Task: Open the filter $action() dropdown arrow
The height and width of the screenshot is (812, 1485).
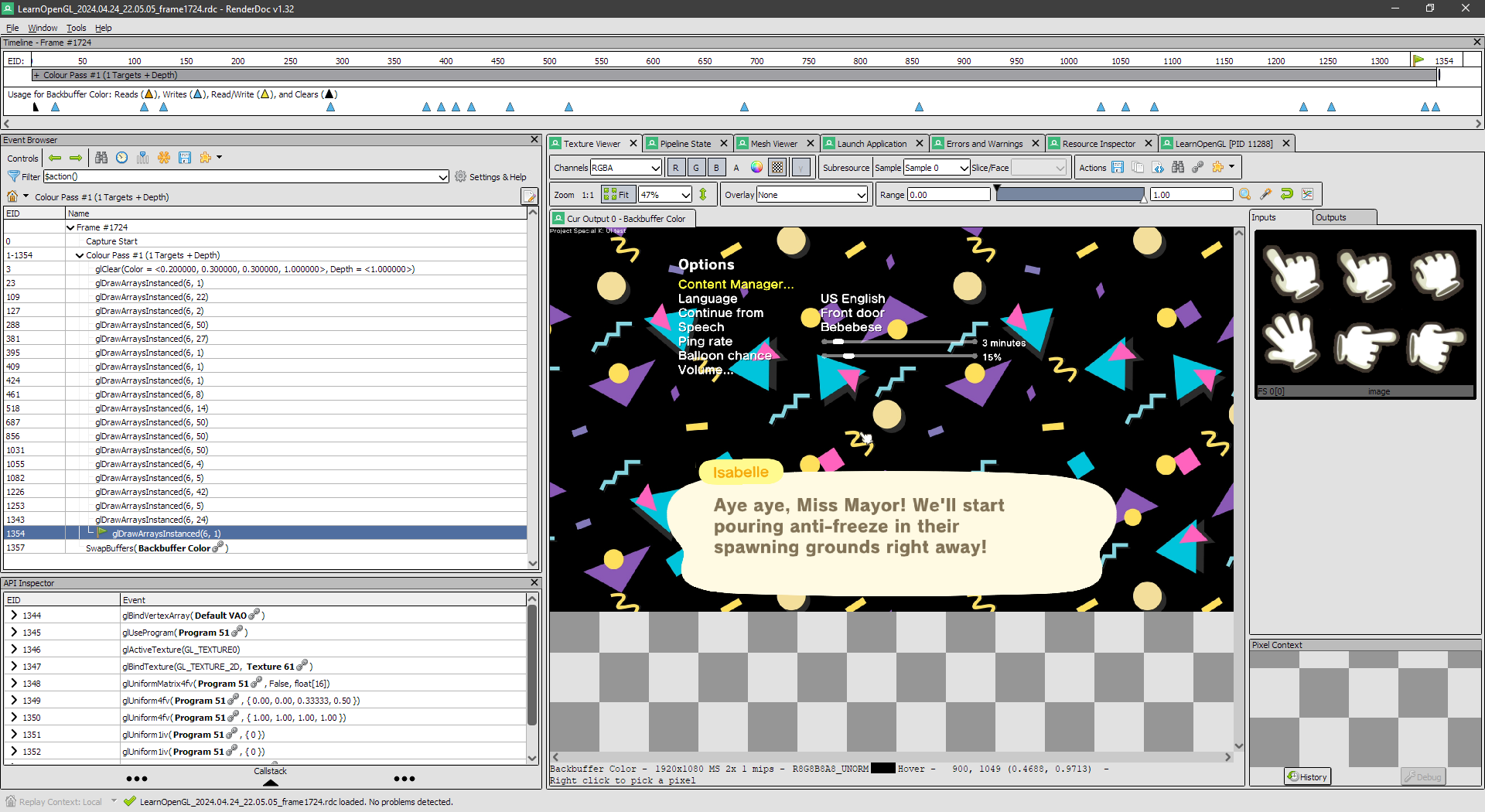Action: pos(443,177)
